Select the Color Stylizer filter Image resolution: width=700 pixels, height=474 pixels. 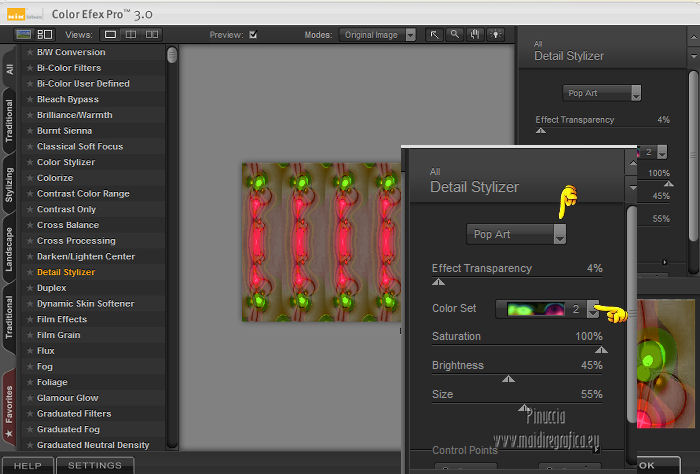[x=66, y=162]
